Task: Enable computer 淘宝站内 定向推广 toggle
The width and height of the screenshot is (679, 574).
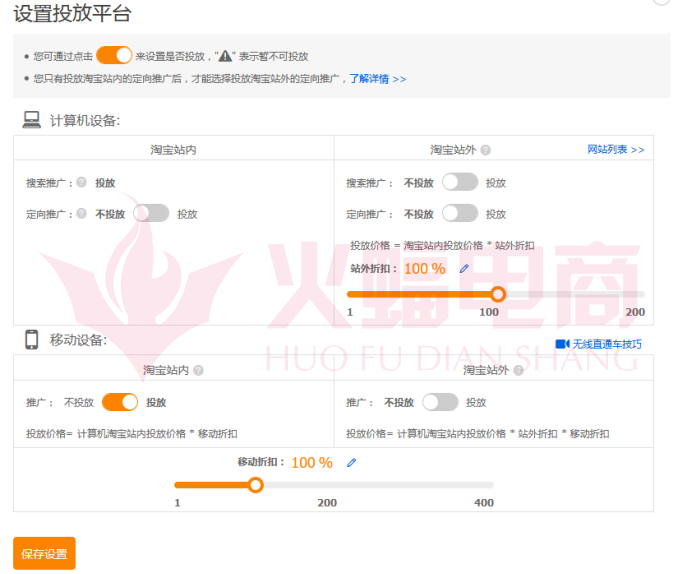Action: [x=151, y=213]
